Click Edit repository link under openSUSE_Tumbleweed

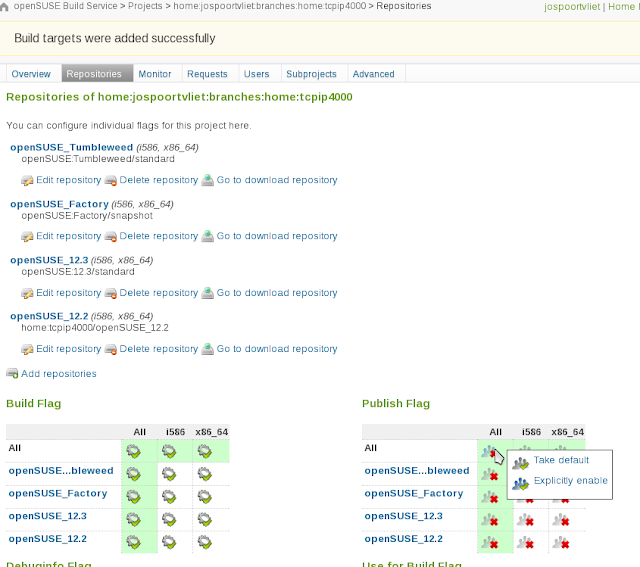(69, 180)
